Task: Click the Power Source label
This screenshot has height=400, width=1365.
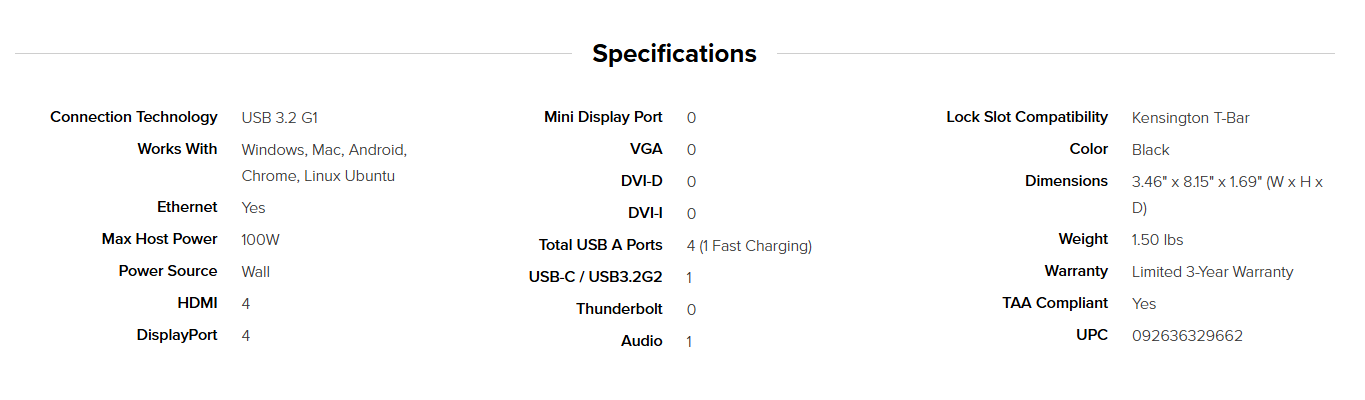Action: (167, 271)
